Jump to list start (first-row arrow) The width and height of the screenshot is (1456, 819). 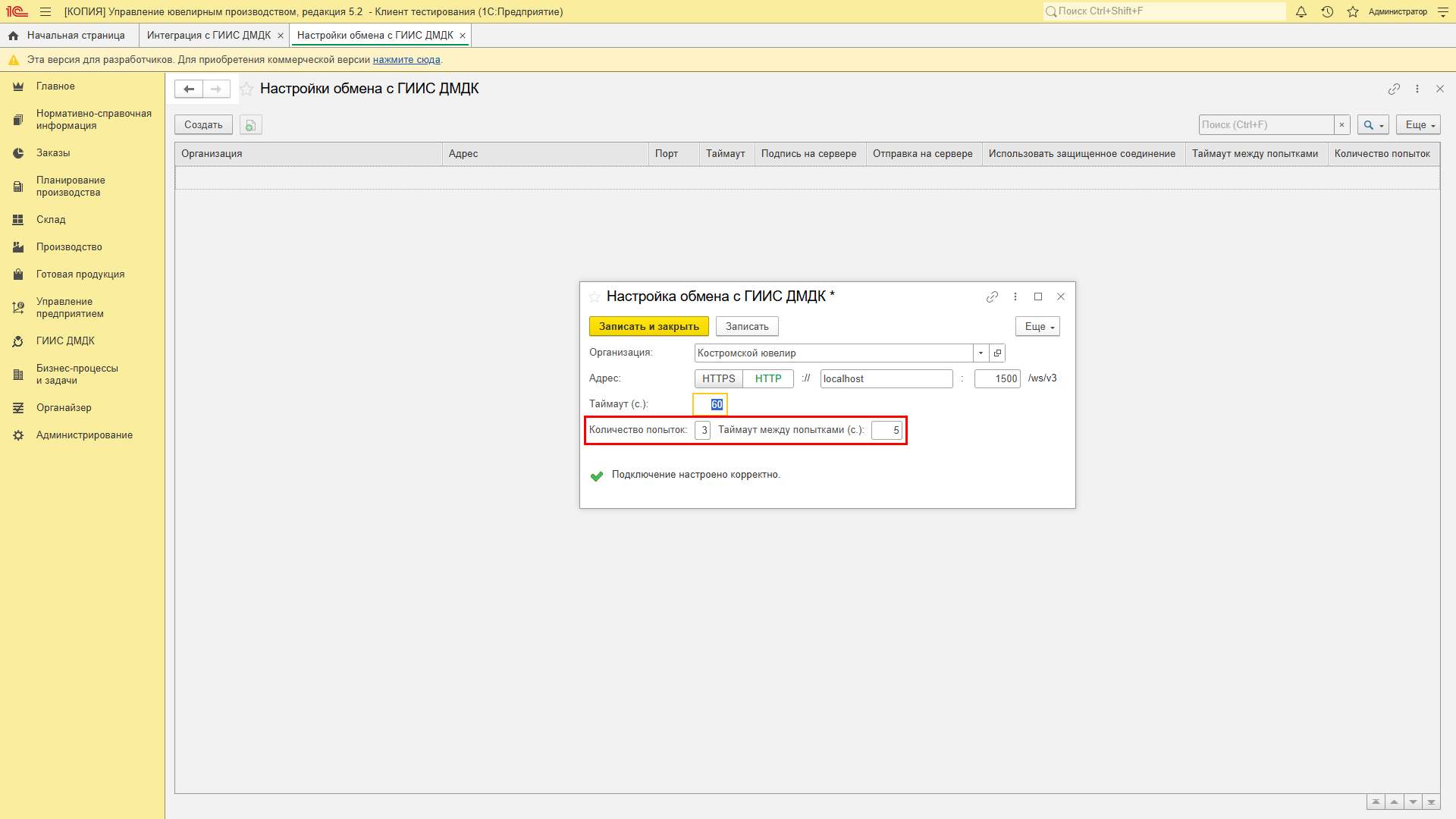[x=1376, y=802]
